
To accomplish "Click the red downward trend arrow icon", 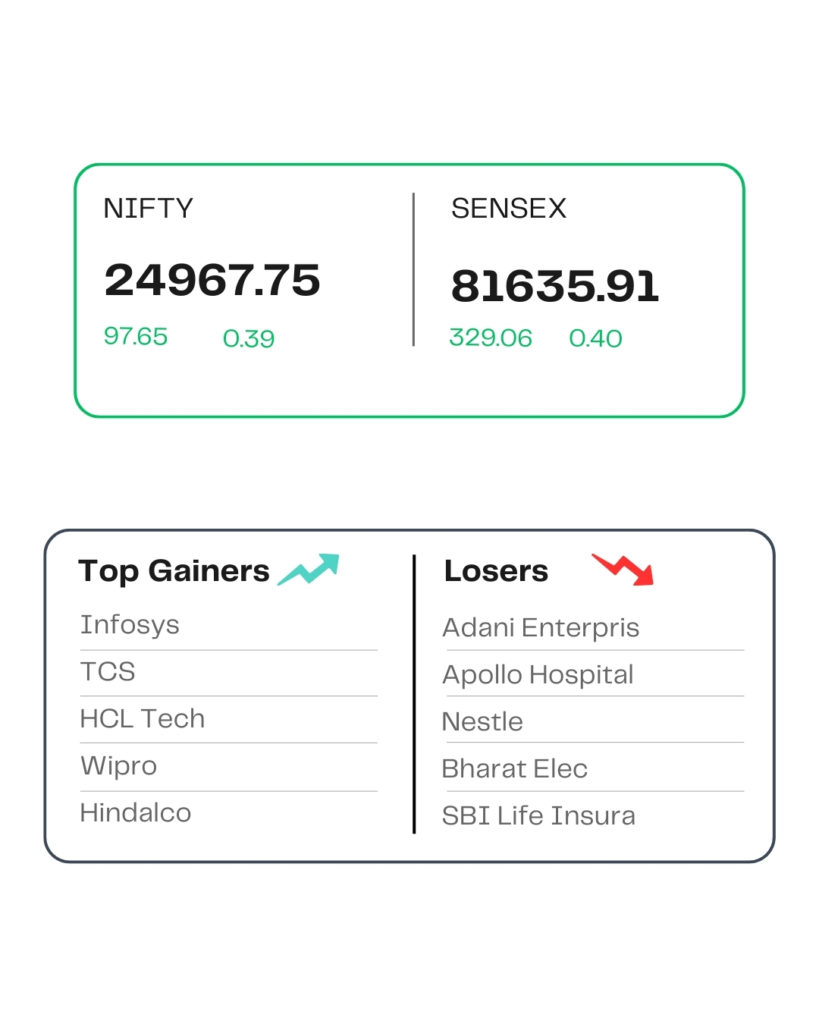I will point(623,569).
